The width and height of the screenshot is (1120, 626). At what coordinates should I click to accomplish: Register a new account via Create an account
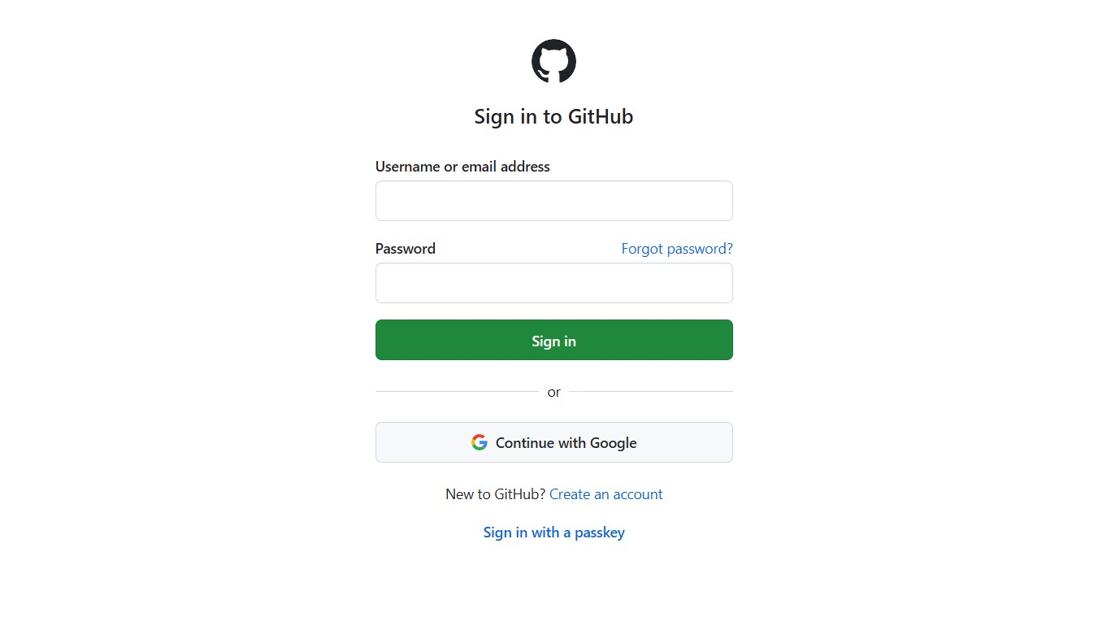point(605,494)
